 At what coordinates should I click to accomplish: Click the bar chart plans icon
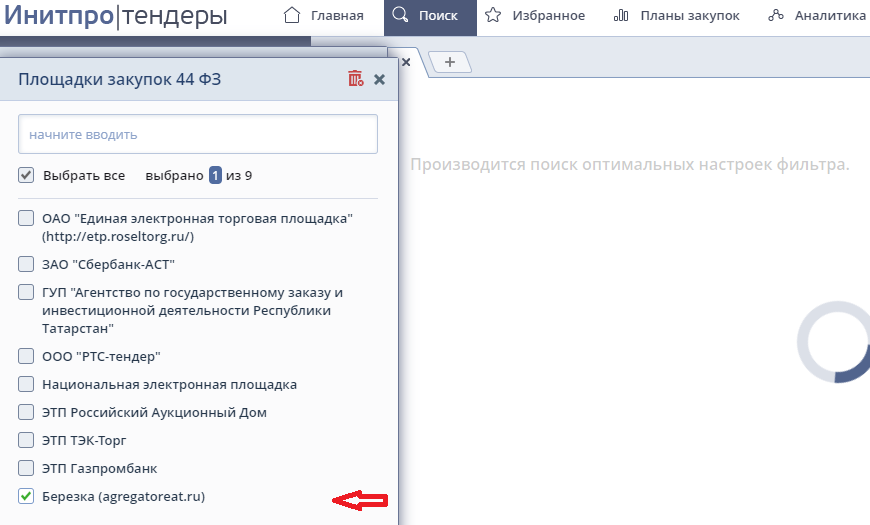(621, 16)
